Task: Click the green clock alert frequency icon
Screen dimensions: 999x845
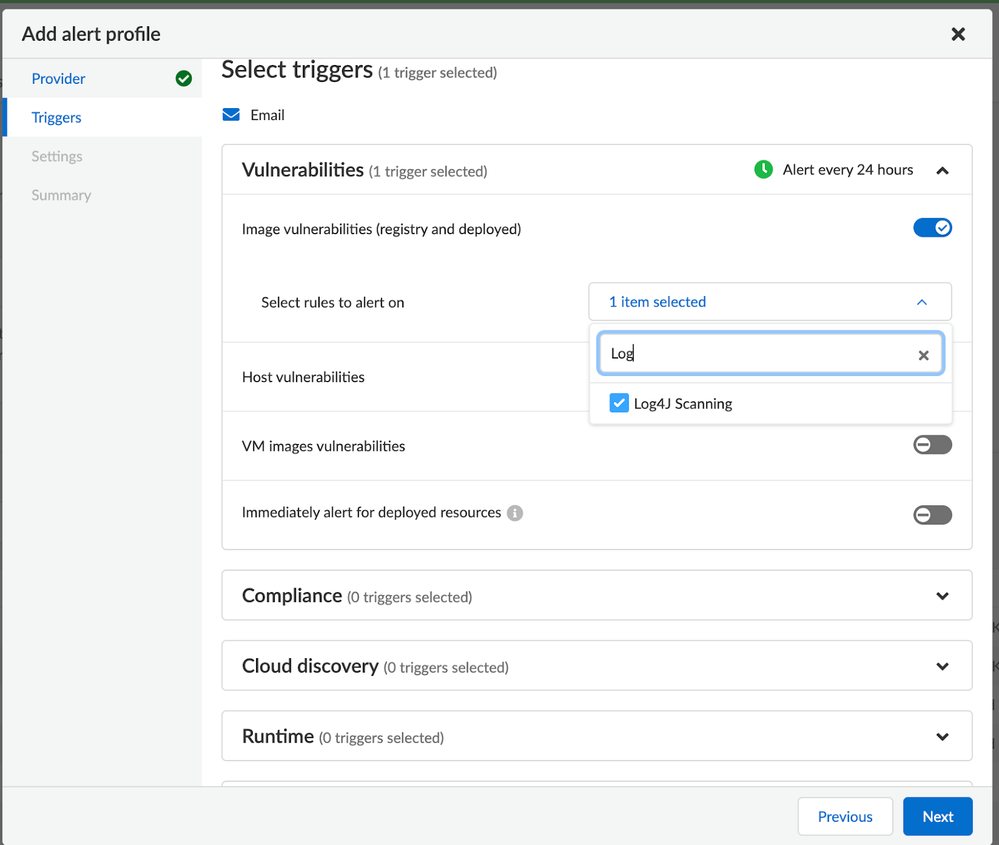Action: (763, 170)
